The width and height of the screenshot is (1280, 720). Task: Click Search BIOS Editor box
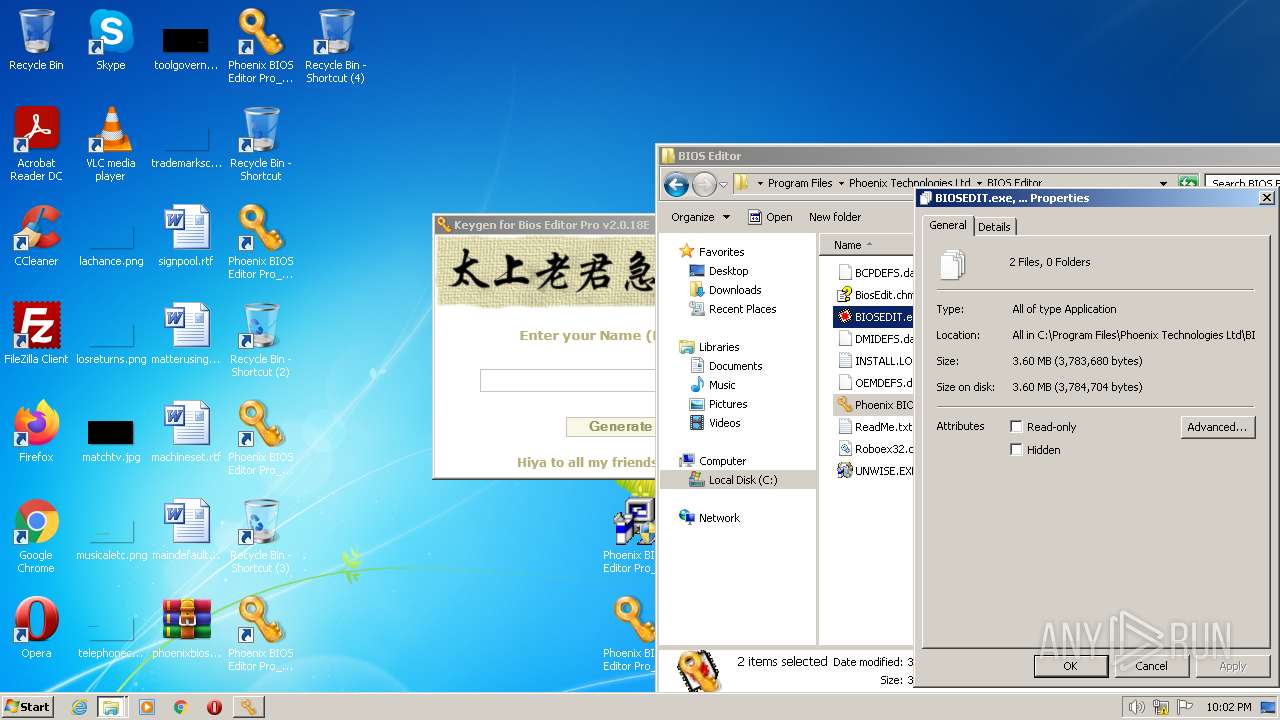(x=1242, y=184)
